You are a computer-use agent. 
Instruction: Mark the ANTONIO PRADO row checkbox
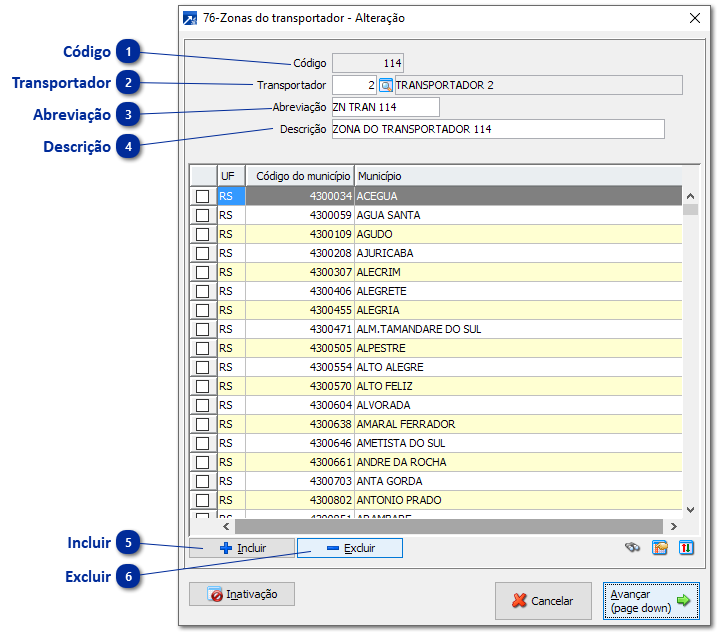pyautogui.click(x=202, y=500)
